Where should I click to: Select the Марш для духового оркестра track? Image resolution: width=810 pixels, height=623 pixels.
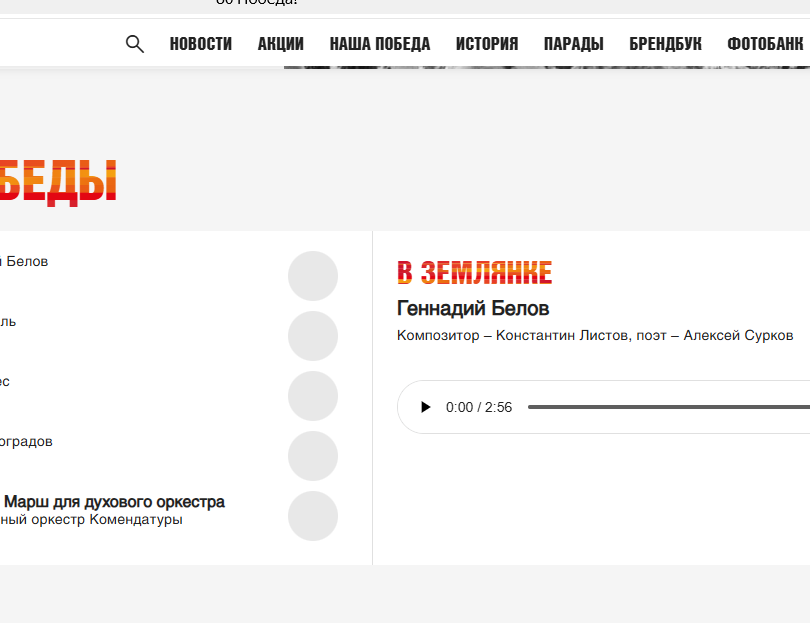pyautogui.click(x=115, y=502)
